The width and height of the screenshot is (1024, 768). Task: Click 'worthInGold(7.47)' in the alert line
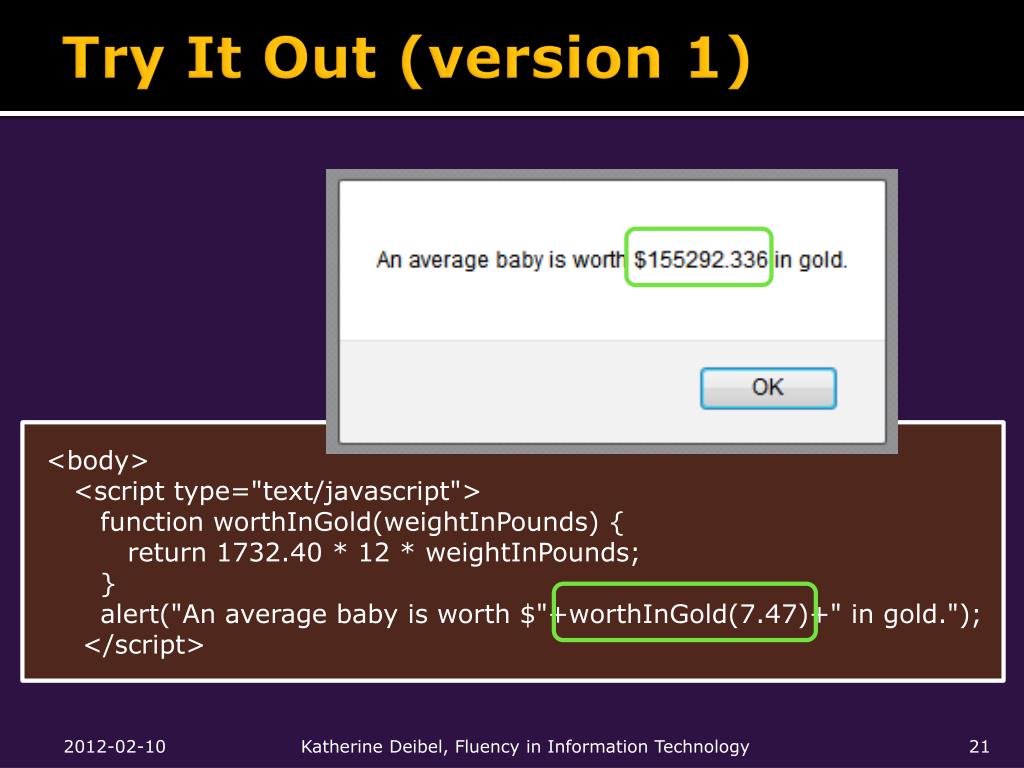[x=689, y=614]
